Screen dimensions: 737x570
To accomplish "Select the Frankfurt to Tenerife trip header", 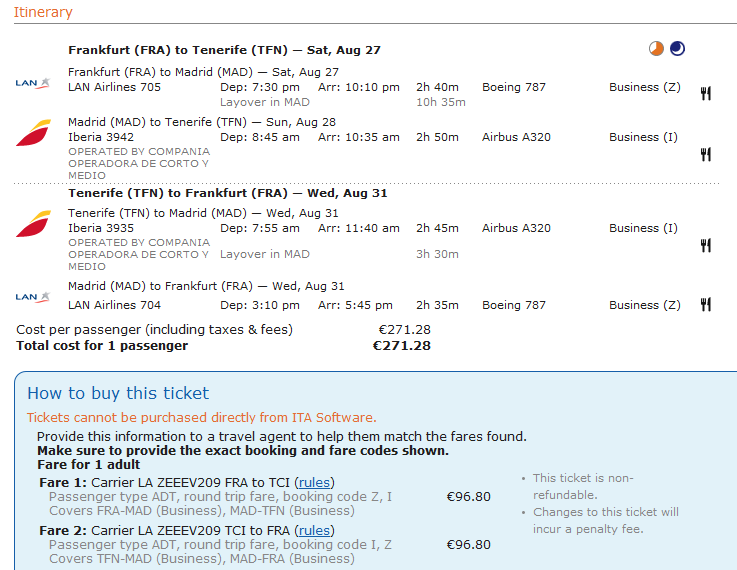I will (224, 50).
